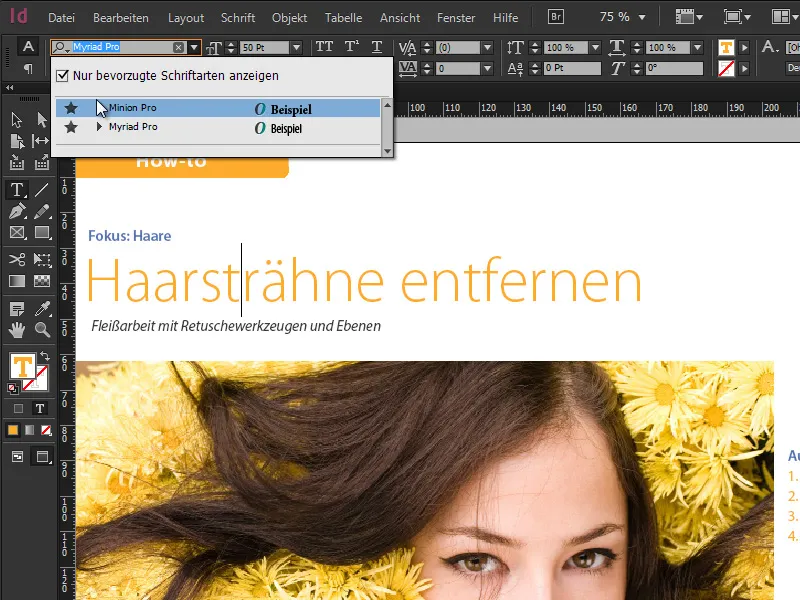Image resolution: width=800 pixels, height=600 pixels.
Task: Select the Gap tool
Action: [x=41, y=141]
